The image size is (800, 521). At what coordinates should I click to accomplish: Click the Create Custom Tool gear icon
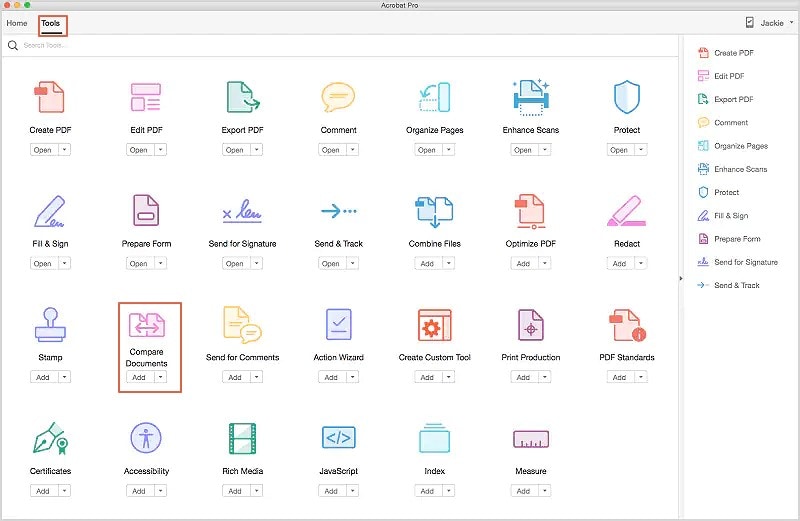(434, 325)
